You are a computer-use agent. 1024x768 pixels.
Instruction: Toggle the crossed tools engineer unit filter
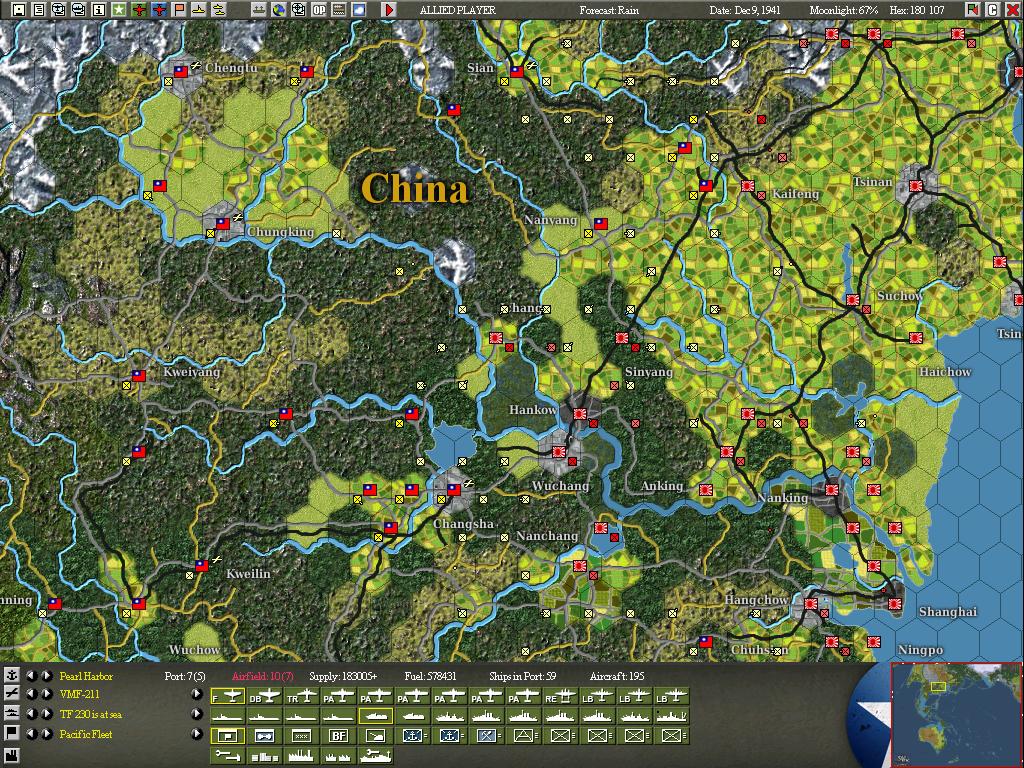[x=487, y=736]
